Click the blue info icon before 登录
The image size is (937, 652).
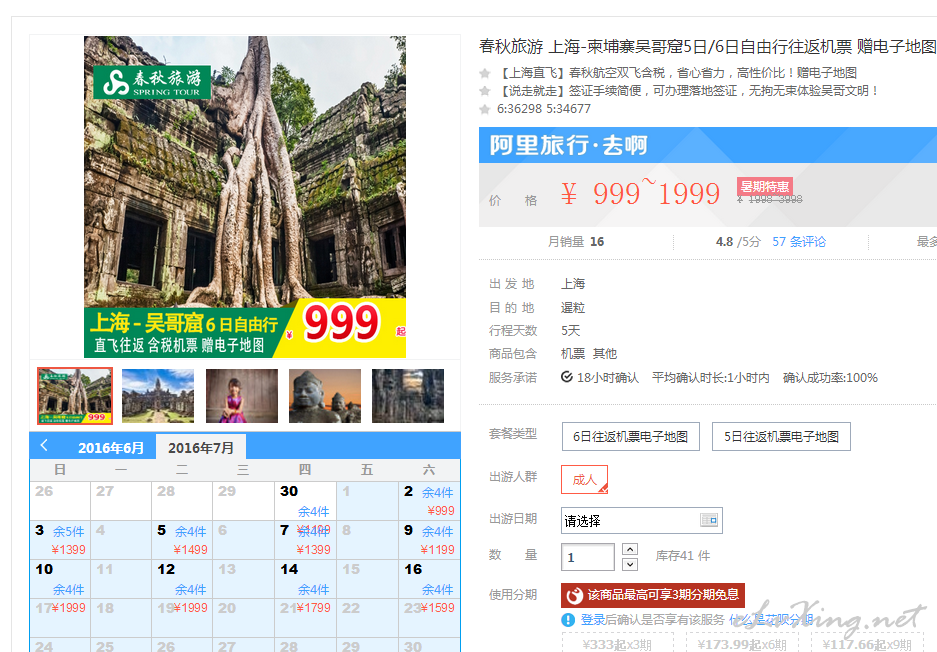click(x=568, y=620)
